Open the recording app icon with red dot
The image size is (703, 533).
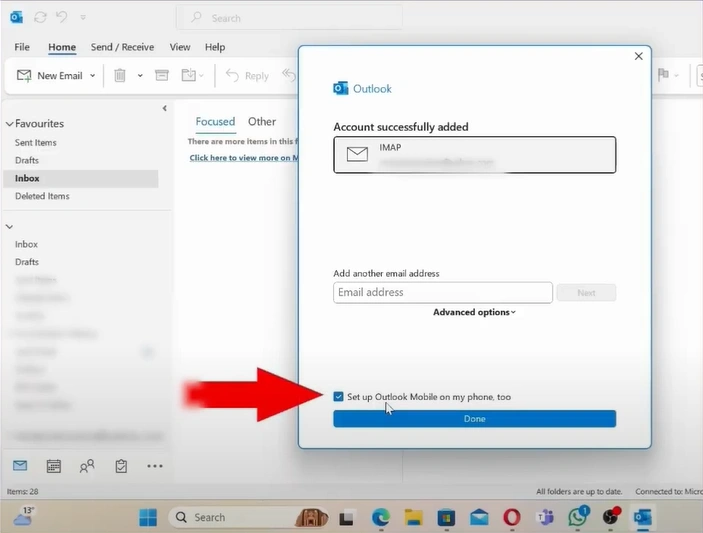coord(611,516)
